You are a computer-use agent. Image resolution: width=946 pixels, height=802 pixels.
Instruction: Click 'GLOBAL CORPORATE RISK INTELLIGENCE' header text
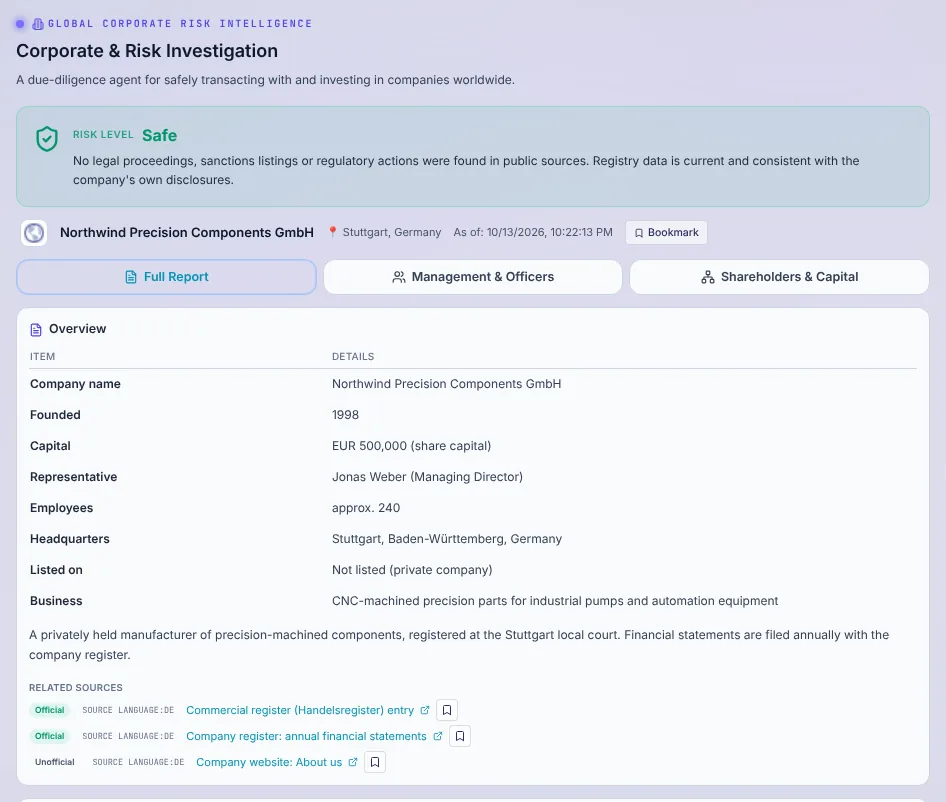pos(180,24)
